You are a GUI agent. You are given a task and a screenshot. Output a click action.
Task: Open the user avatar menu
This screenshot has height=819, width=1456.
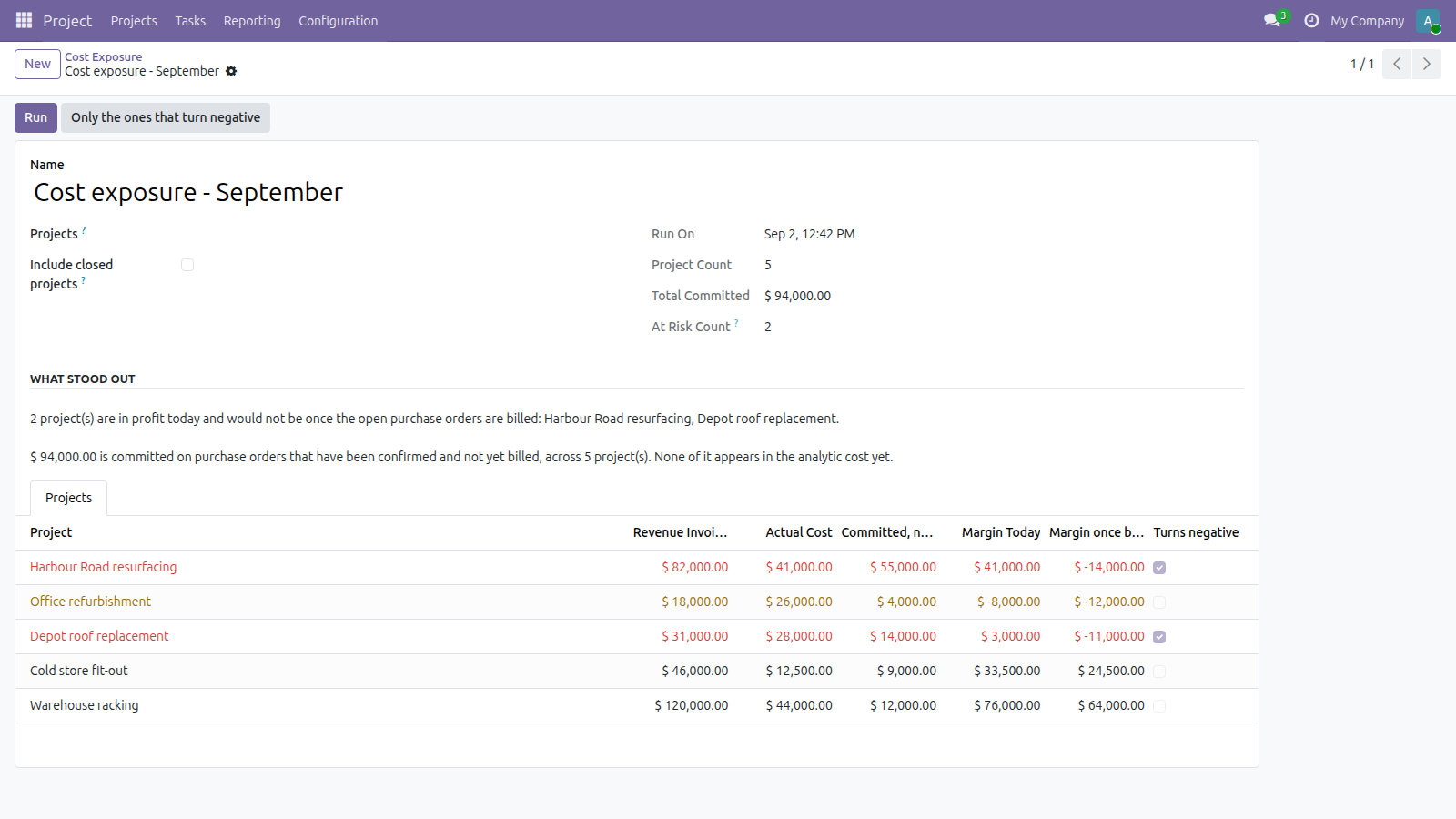pyautogui.click(x=1428, y=21)
